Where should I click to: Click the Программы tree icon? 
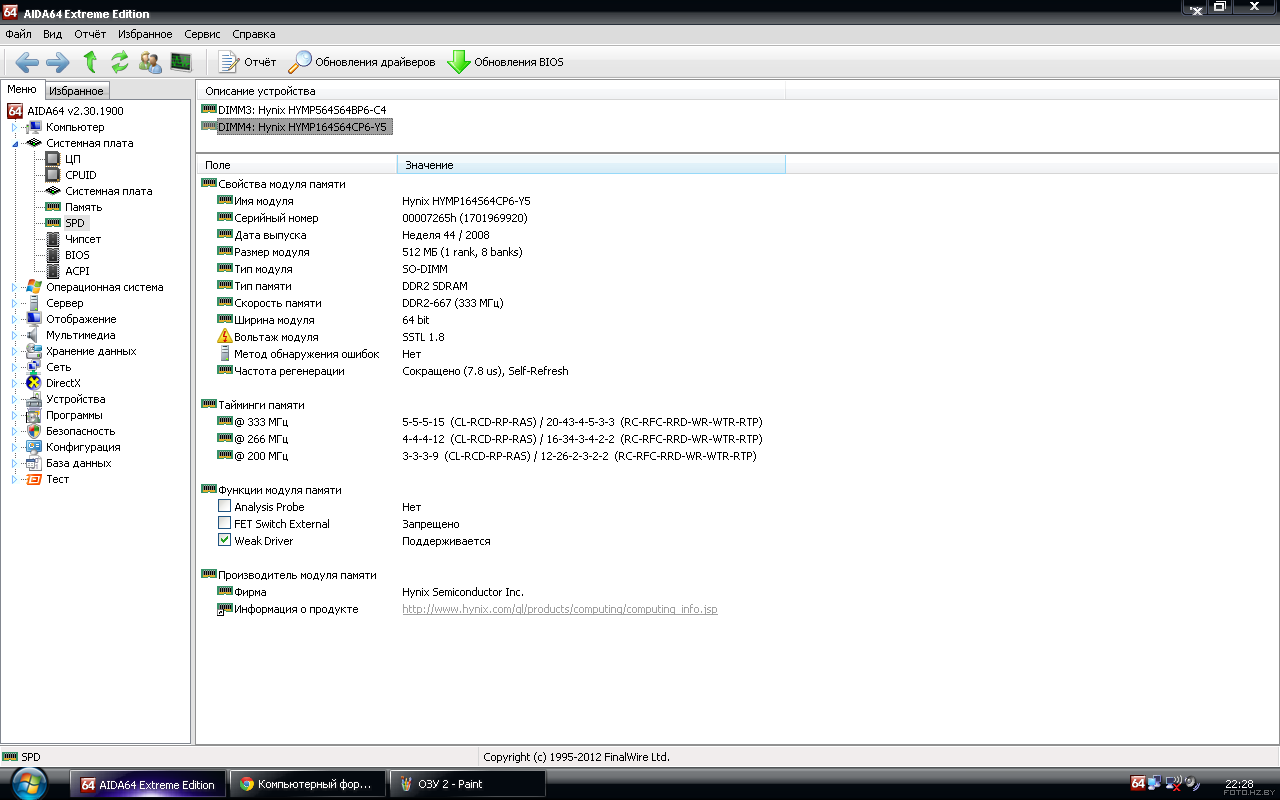34,415
